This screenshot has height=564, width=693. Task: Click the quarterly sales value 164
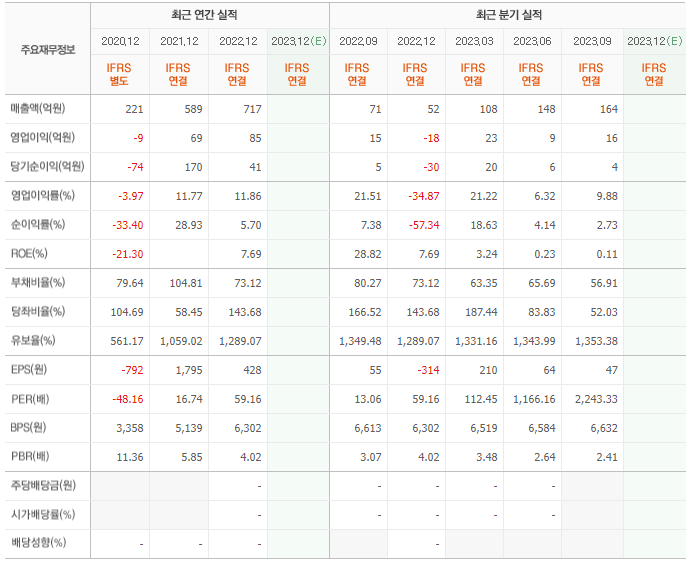(x=609, y=109)
